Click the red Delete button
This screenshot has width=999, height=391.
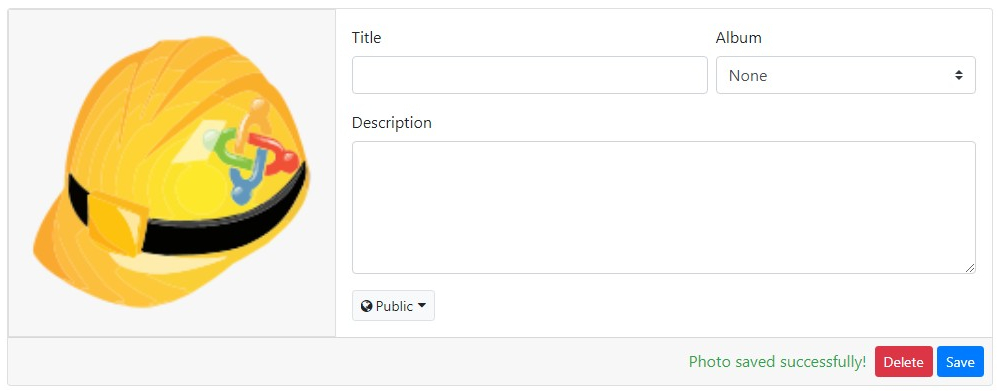[x=903, y=362]
